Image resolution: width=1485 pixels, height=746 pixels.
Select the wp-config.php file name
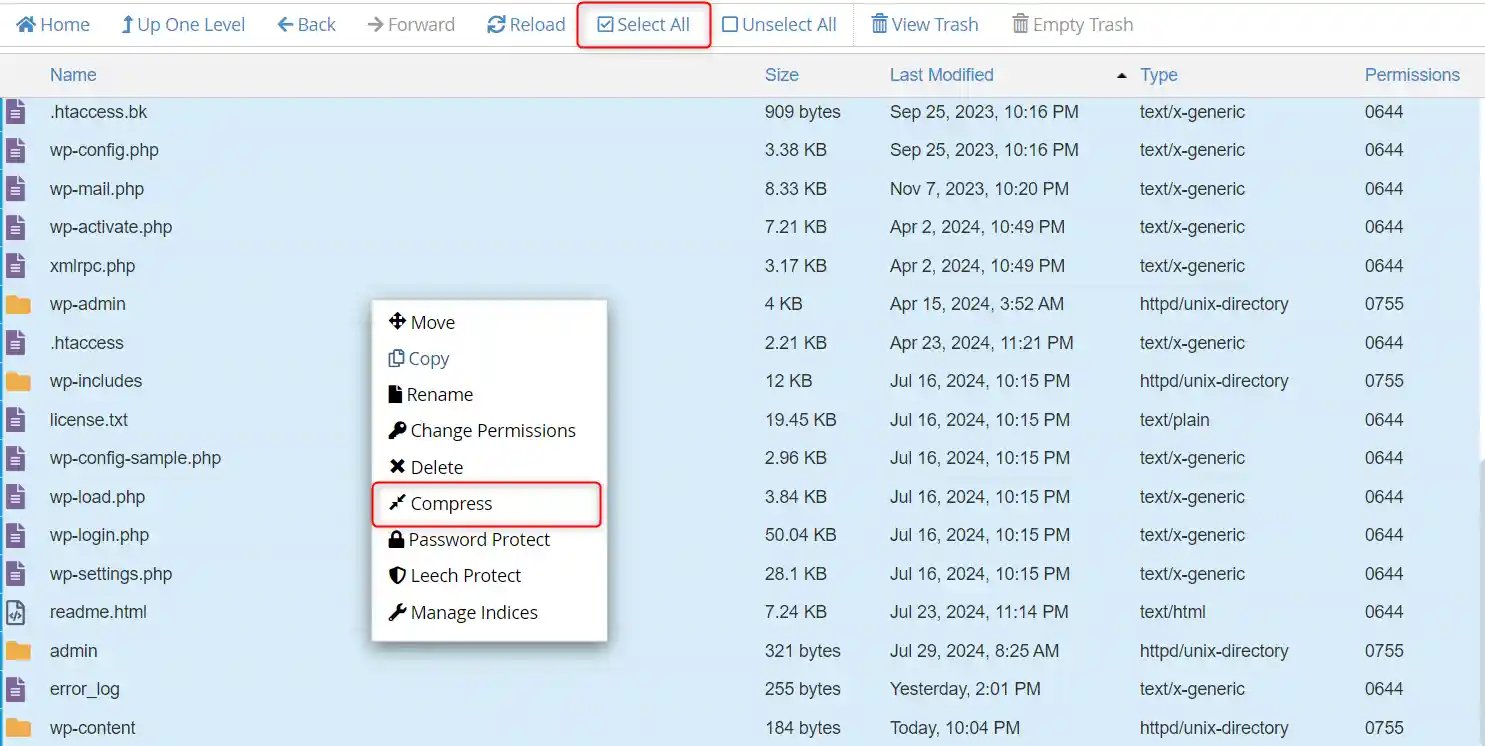(104, 150)
